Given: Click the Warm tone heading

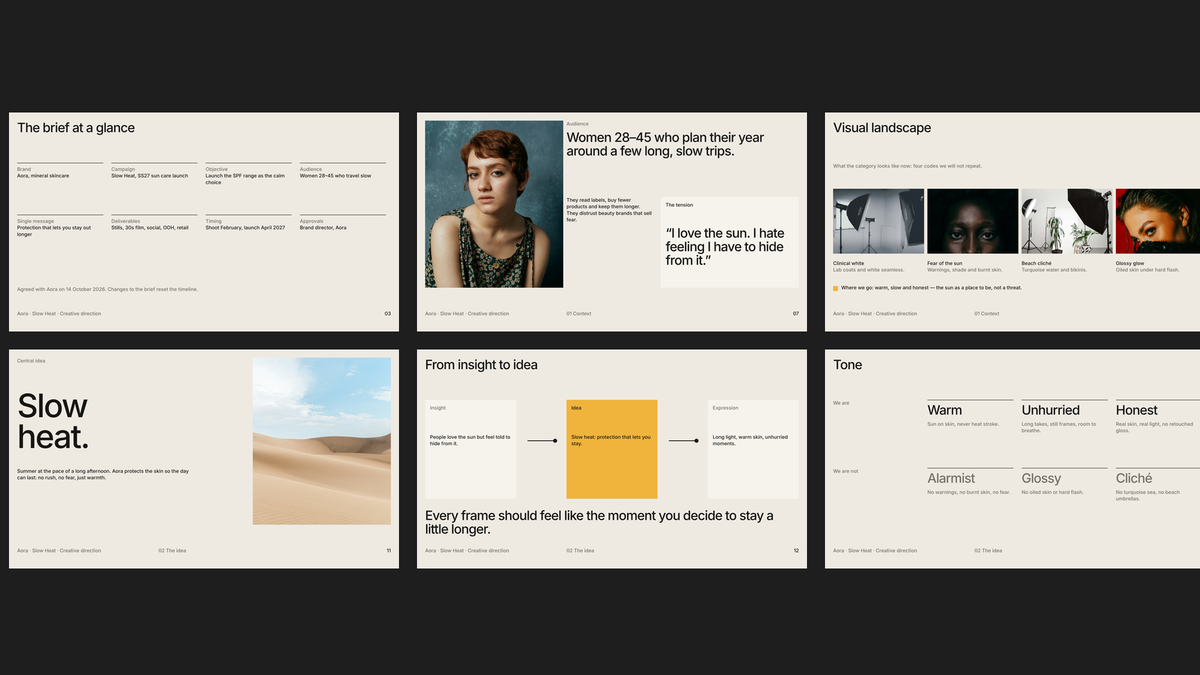Looking at the screenshot, I should (945, 410).
